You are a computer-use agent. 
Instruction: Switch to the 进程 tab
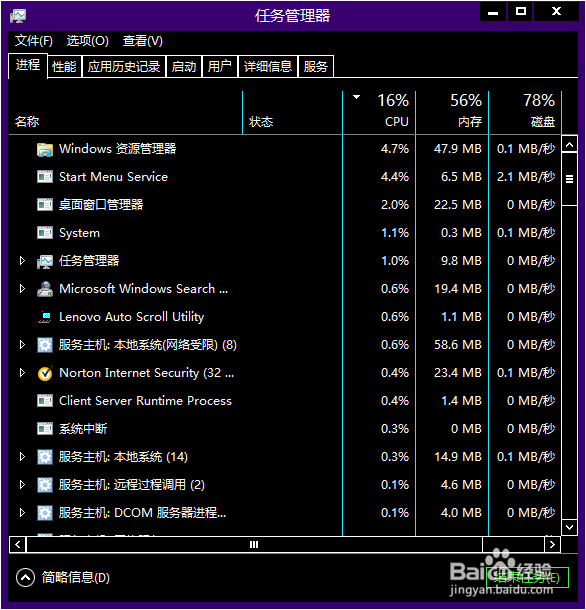pyautogui.click(x=28, y=65)
